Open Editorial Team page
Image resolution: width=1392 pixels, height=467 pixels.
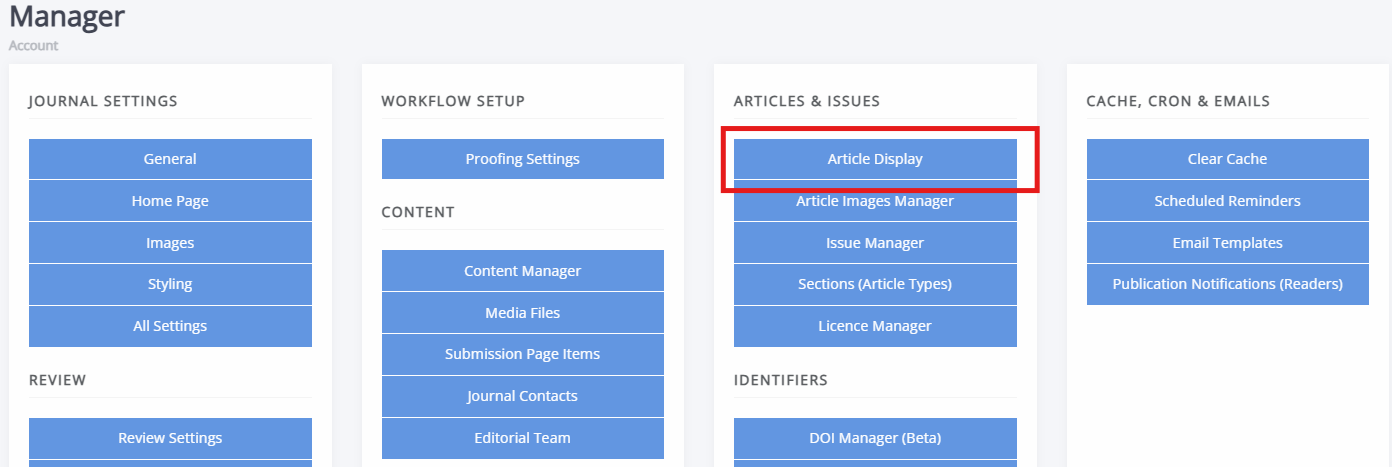click(523, 438)
